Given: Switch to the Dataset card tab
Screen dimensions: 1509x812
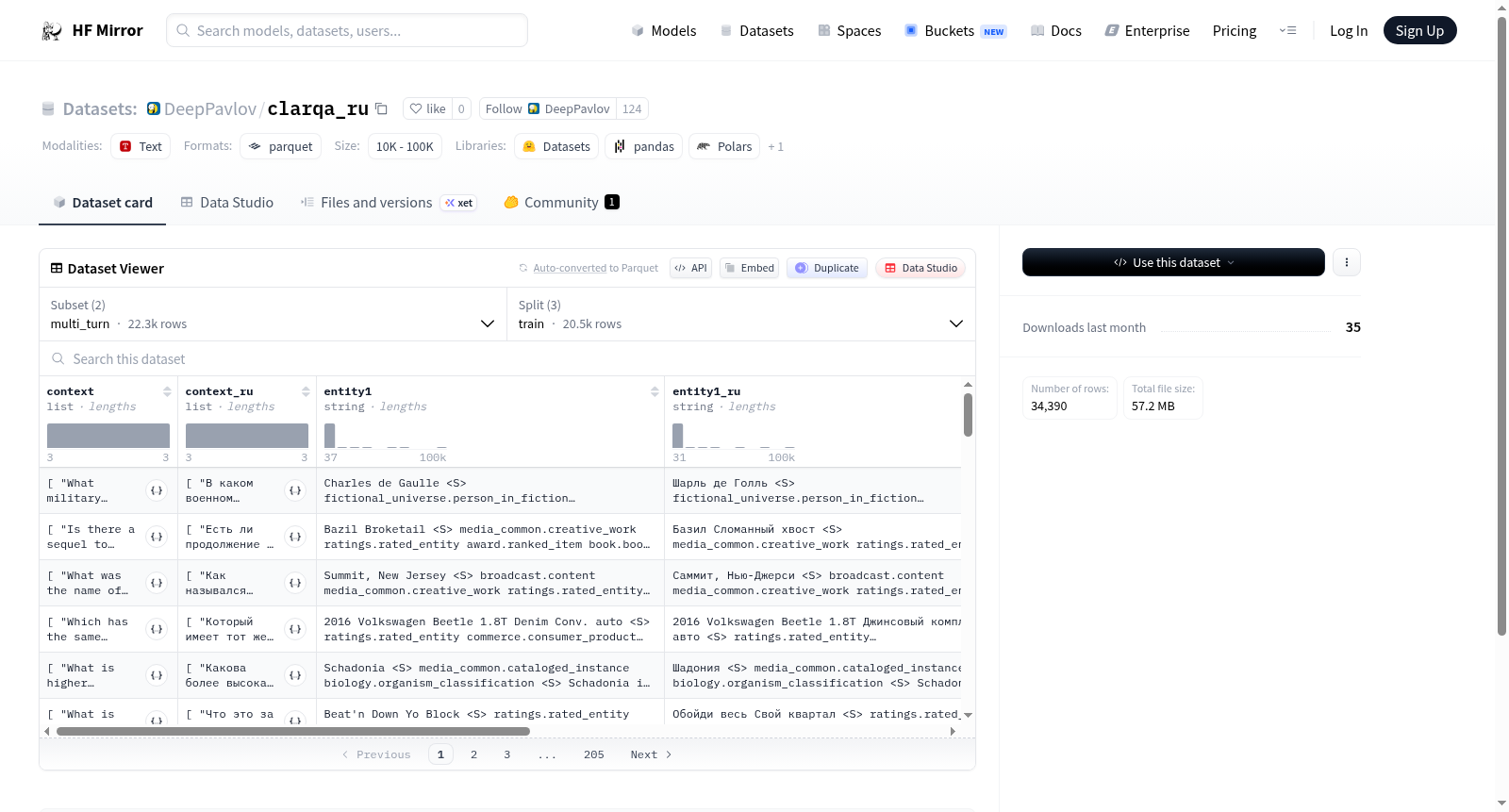Looking at the screenshot, I should (x=103, y=203).
